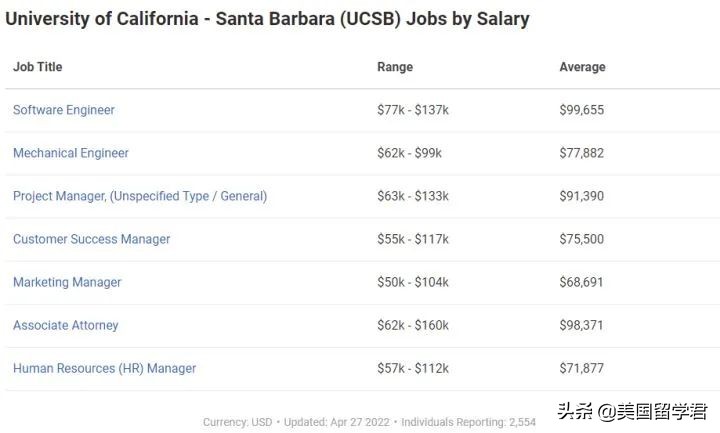Open the Marketing Manager job link
Viewport: 720px width, 433px height.
(67, 282)
